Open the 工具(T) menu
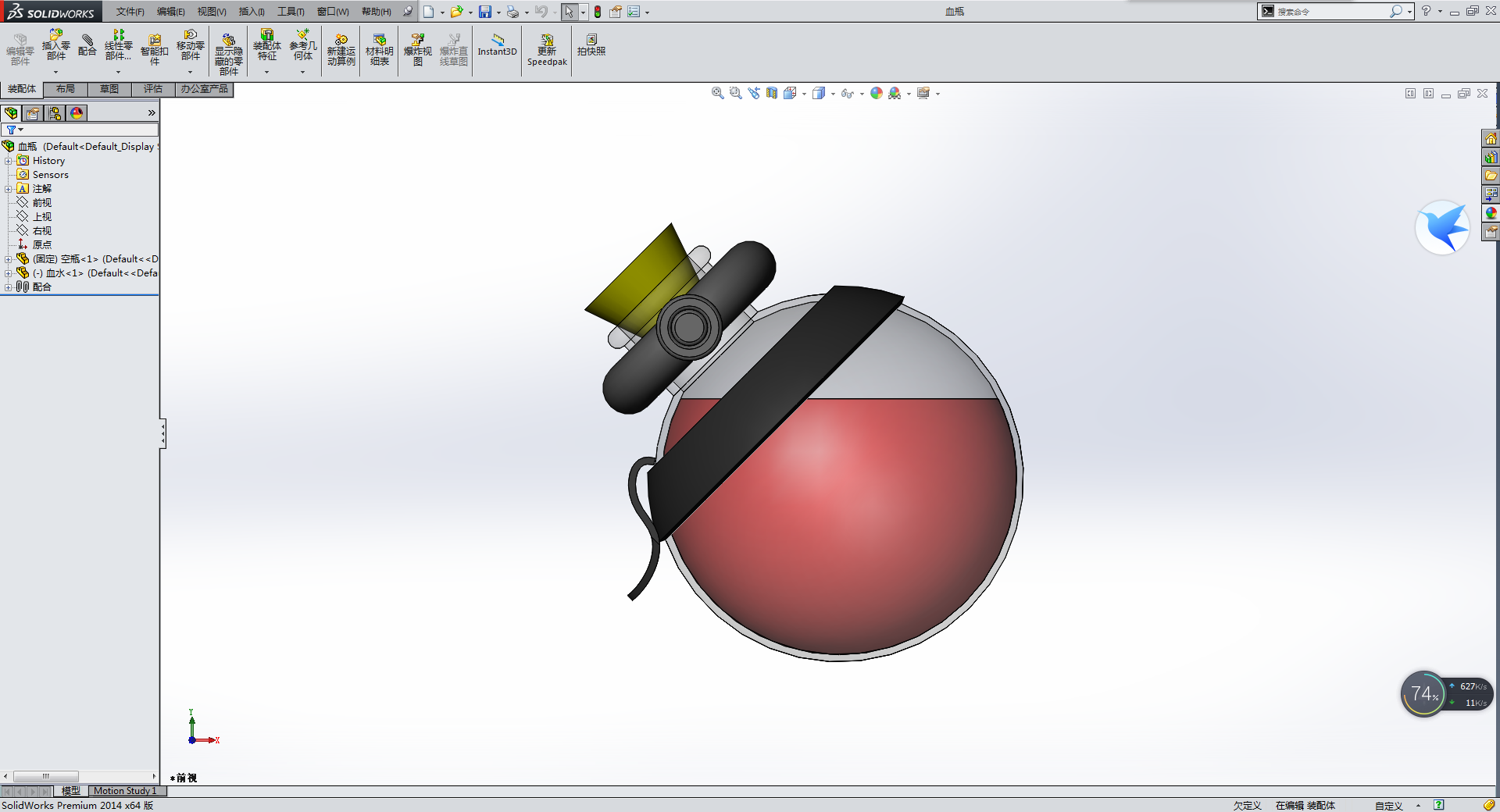This screenshot has height=812, width=1500. [291, 12]
